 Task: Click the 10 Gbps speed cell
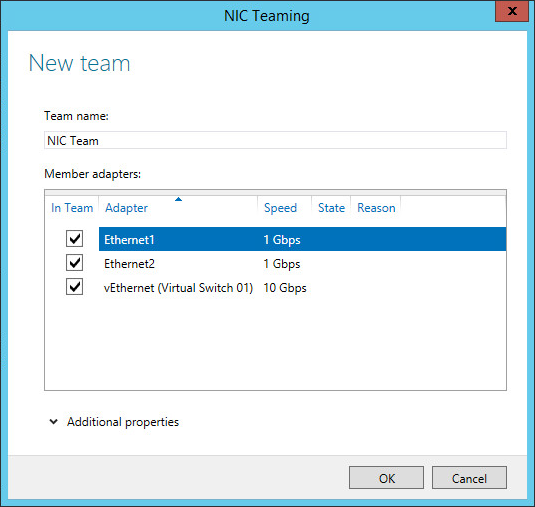click(285, 288)
